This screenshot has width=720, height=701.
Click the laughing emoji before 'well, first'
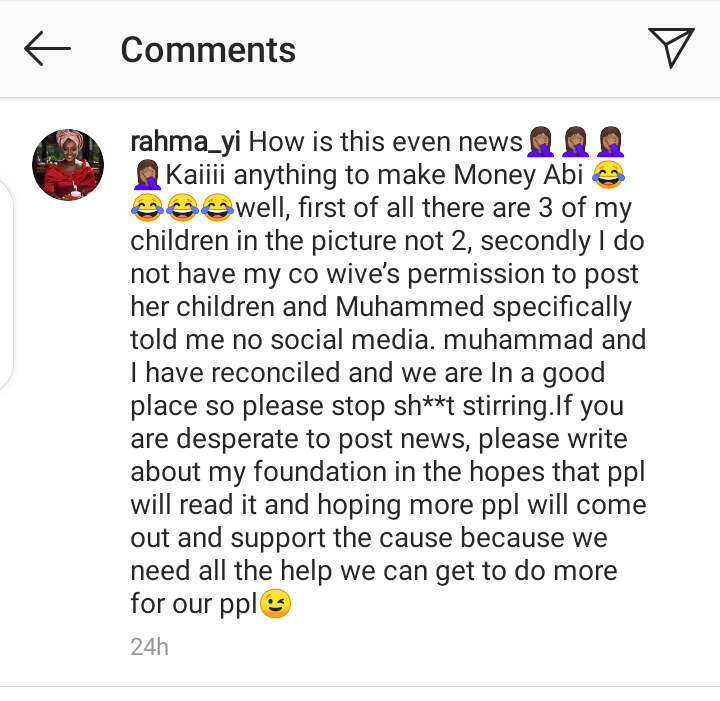point(218,208)
